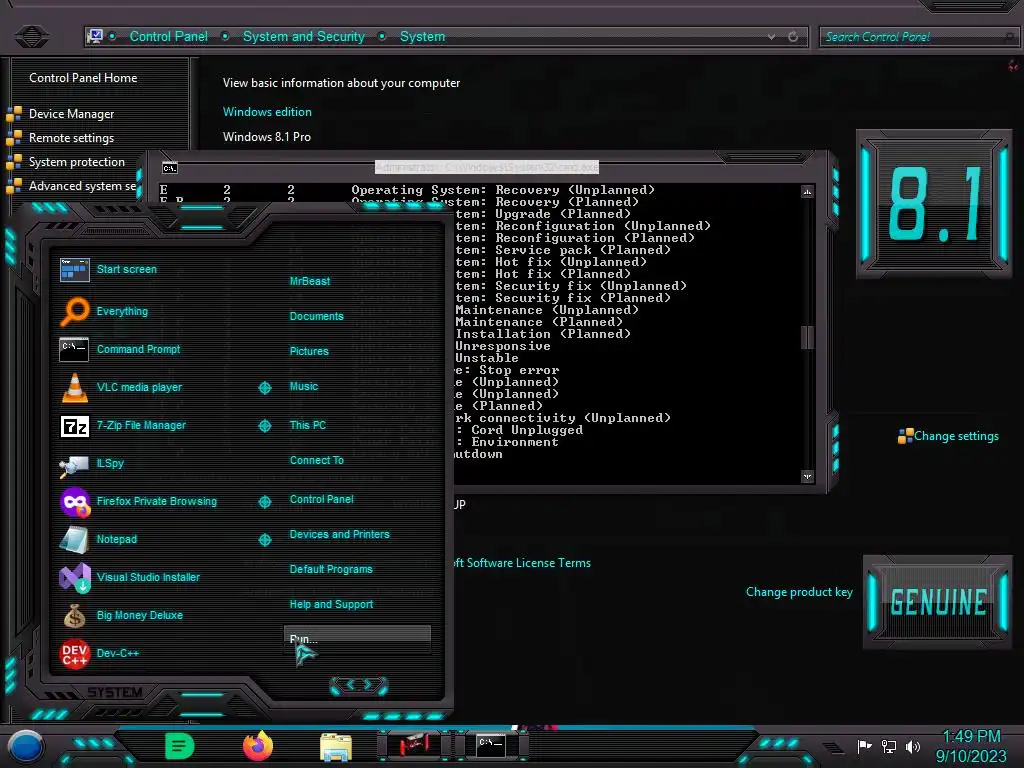This screenshot has width=1024, height=768.
Task: Open System protection link
Action: tap(76, 162)
